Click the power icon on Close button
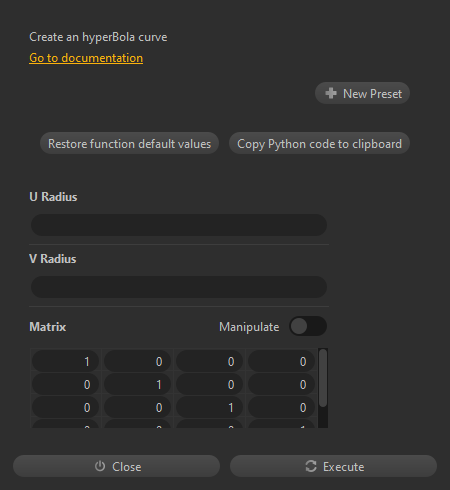Screen dimensions: 450x490 (100, 466)
